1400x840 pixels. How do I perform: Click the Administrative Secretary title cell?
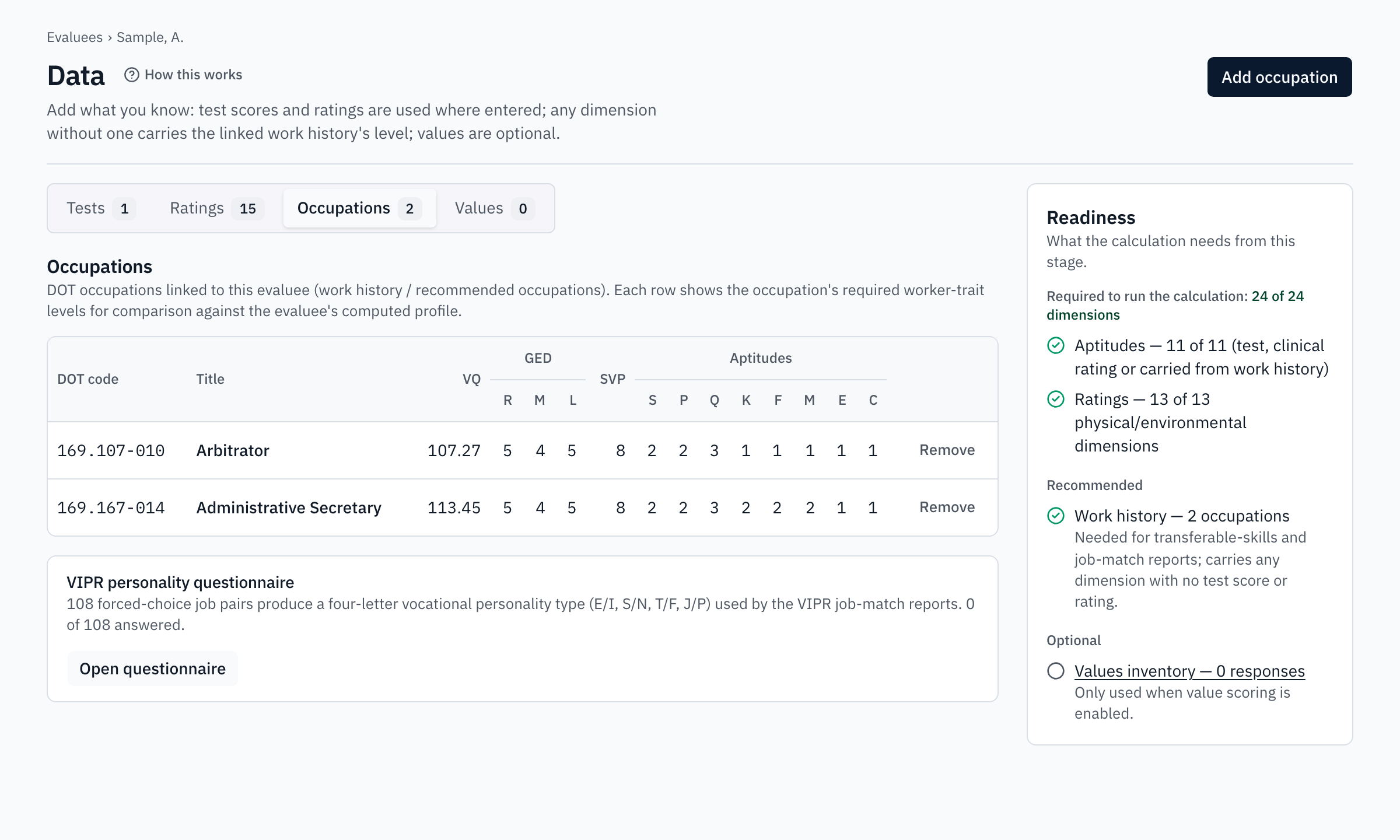click(x=289, y=508)
